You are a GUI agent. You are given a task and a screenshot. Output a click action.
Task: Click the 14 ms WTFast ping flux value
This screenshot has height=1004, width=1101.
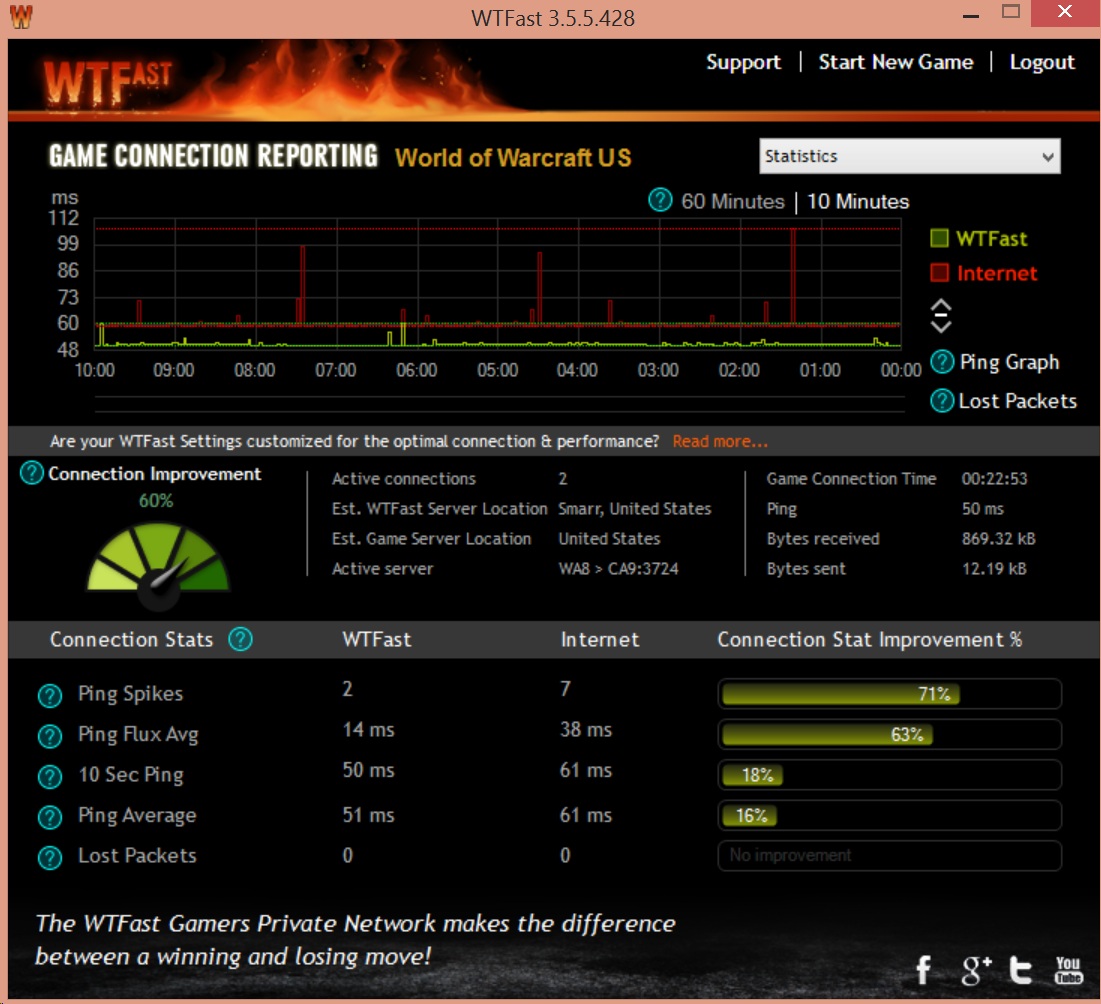(369, 730)
